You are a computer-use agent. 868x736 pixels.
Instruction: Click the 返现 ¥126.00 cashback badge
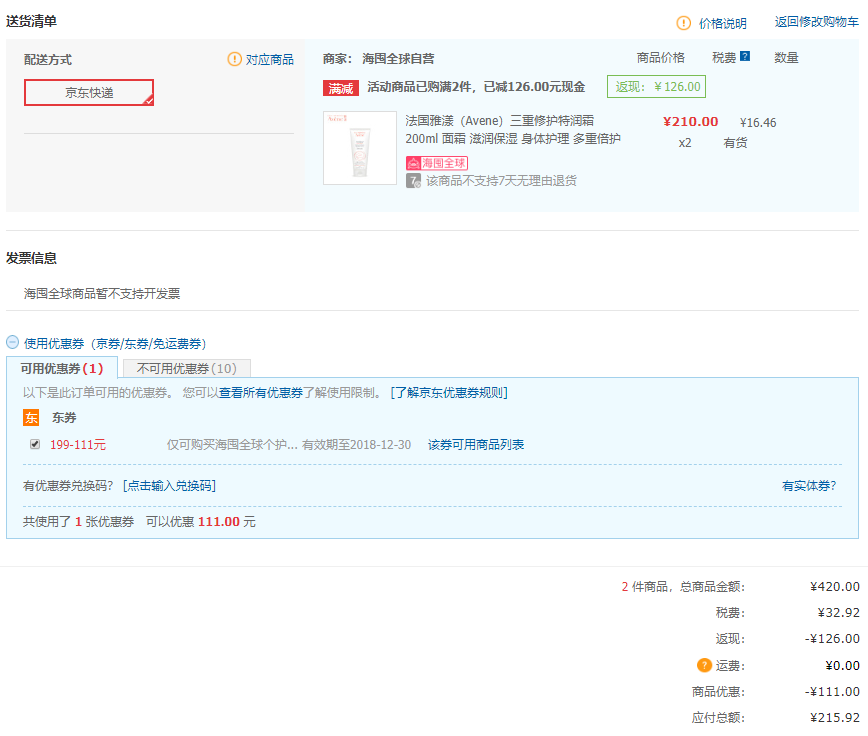(657, 86)
